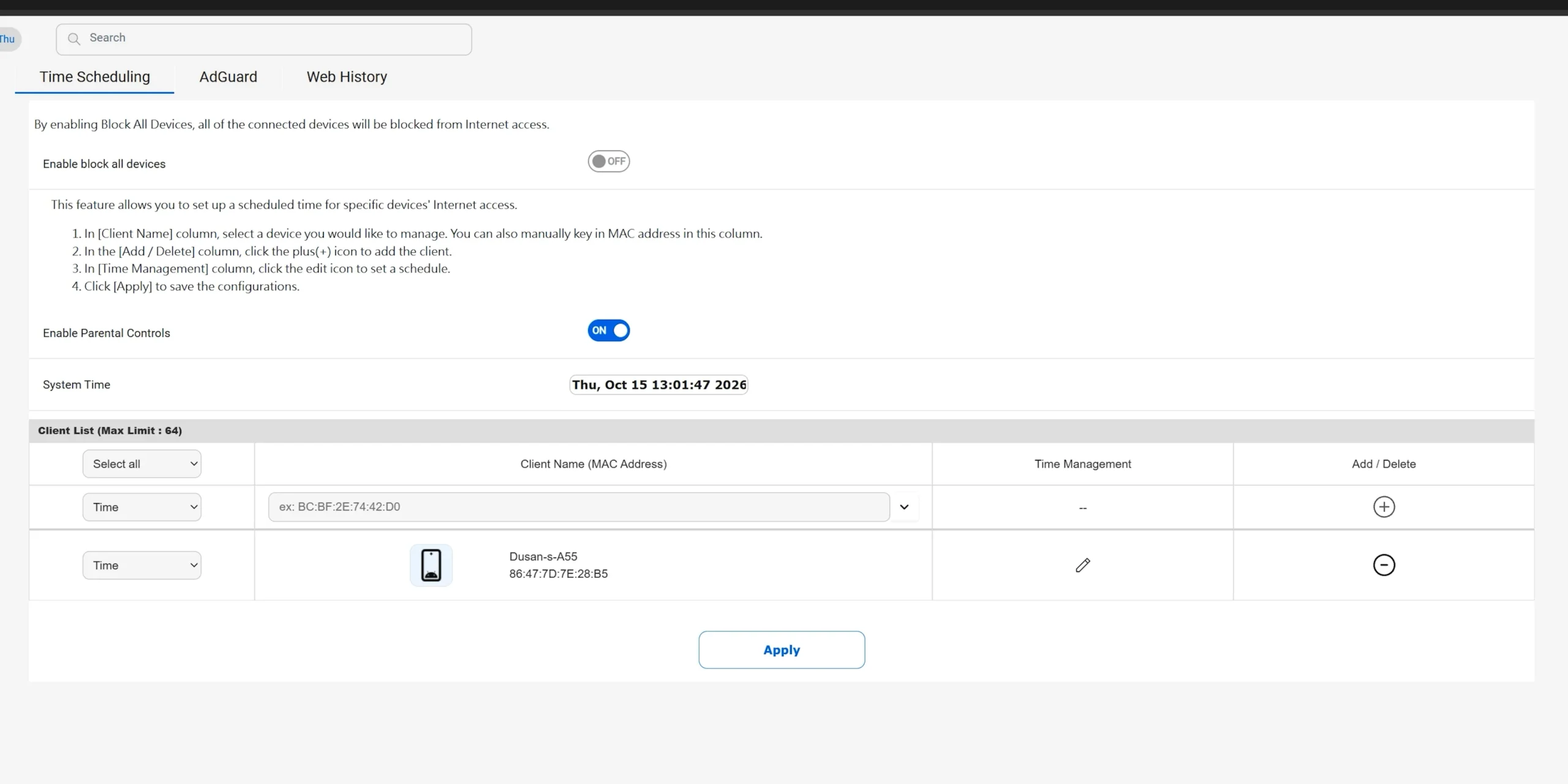Image resolution: width=1568 pixels, height=784 pixels.
Task: Open the schedule editor pencil for Dusan-s-A55
Action: [1082, 565]
